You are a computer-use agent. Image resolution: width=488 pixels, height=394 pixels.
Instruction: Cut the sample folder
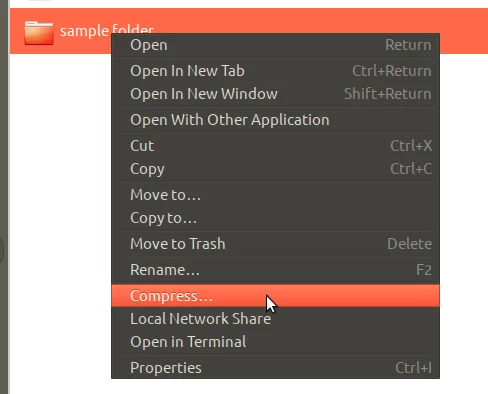pyautogui.click(x=275, y=146)
